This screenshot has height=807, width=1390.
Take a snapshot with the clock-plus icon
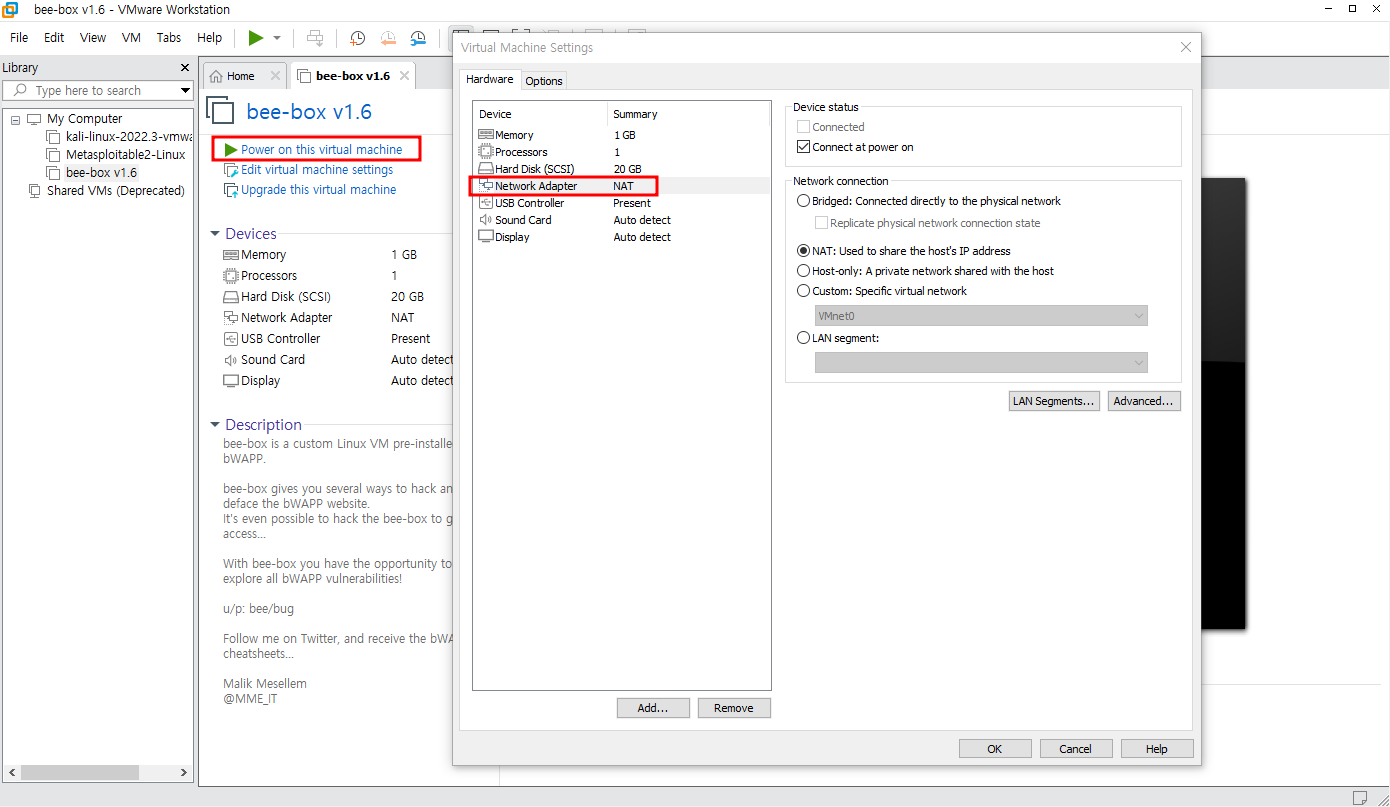(x=357, y=38)
